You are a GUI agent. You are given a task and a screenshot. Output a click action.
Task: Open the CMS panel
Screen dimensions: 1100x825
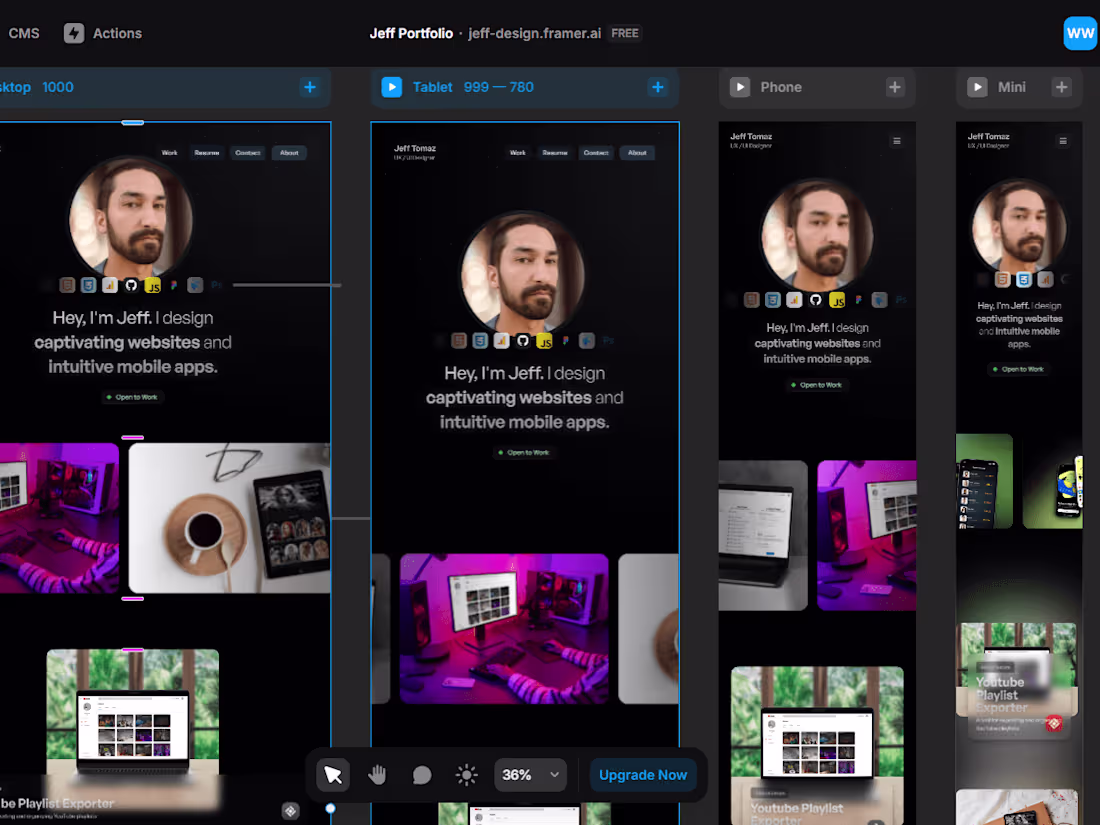click(x=24, y=33)
